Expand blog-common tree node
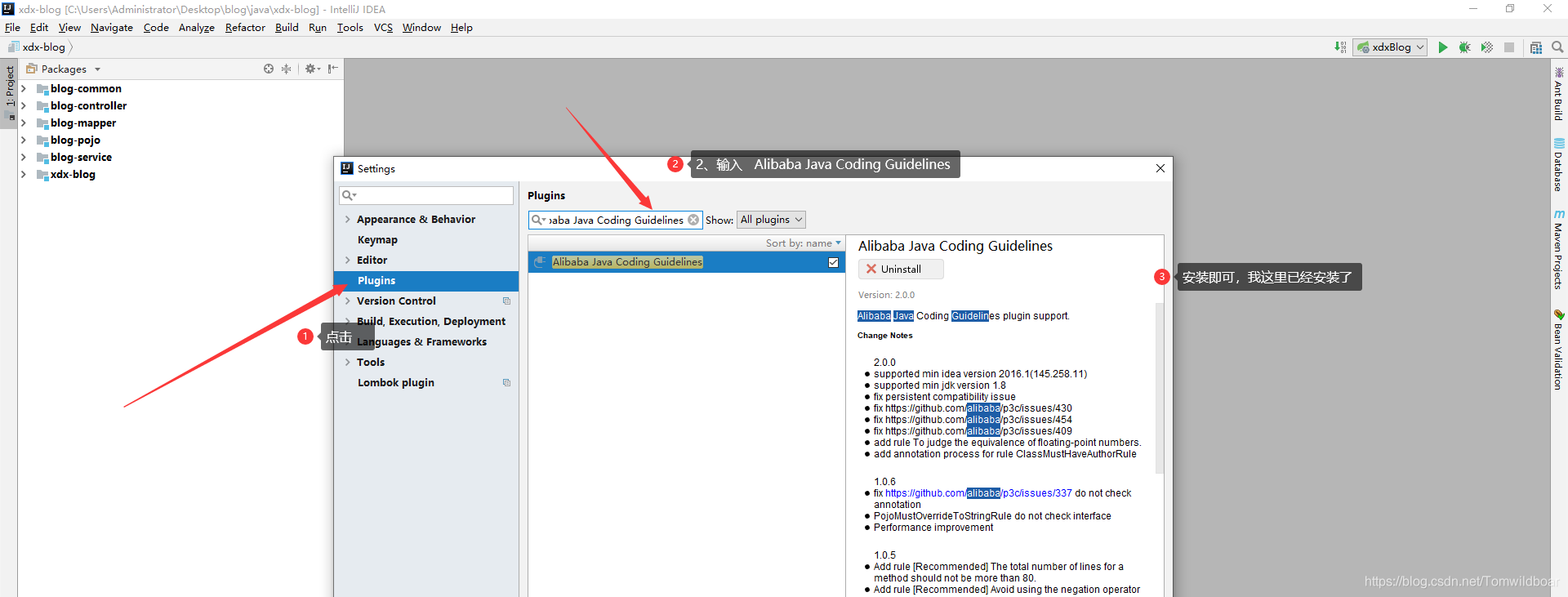The width and height of the screenshot is (1568, 597). pos(24,89)
